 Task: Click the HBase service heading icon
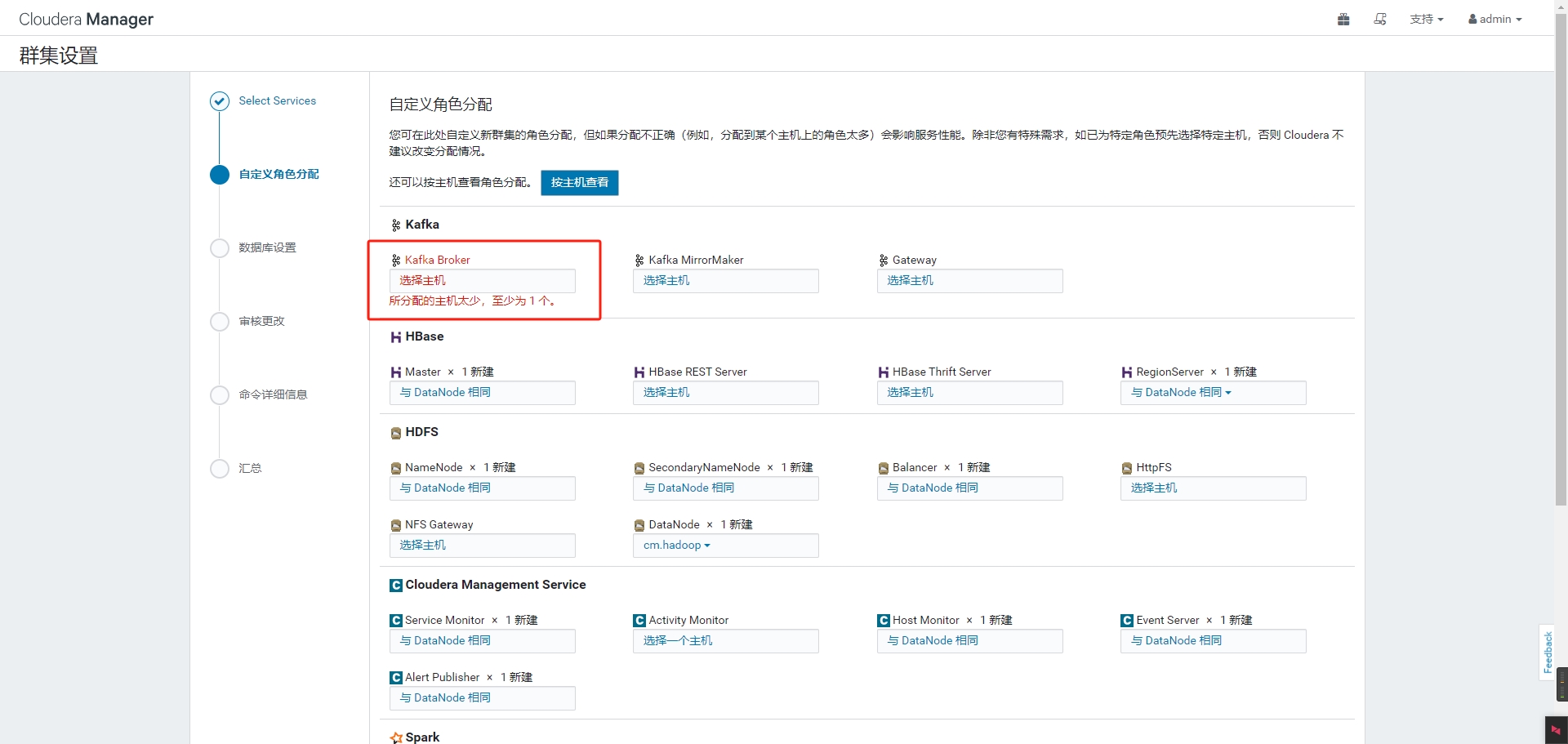pyautogui.click(x=396, y=337)
